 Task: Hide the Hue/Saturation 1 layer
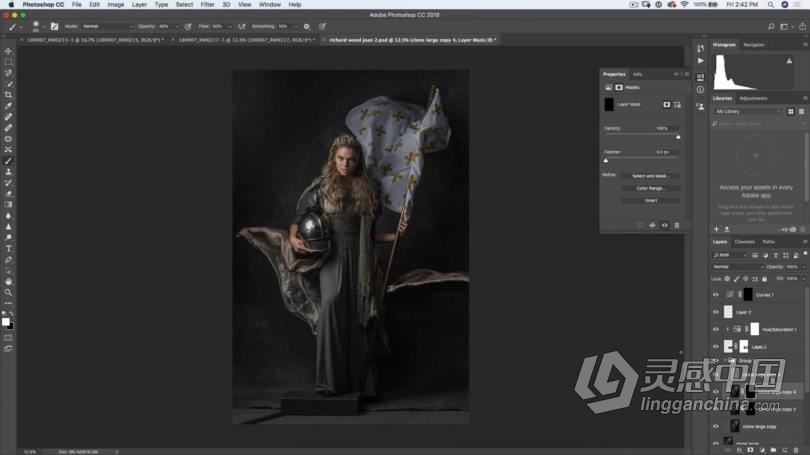716,330
